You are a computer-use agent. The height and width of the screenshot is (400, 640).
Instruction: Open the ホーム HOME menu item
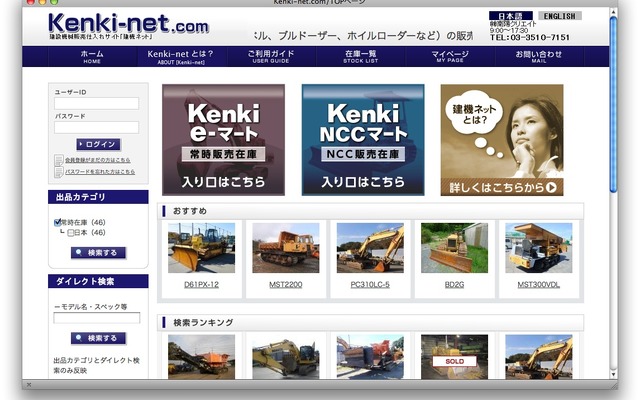click(92, 56)
